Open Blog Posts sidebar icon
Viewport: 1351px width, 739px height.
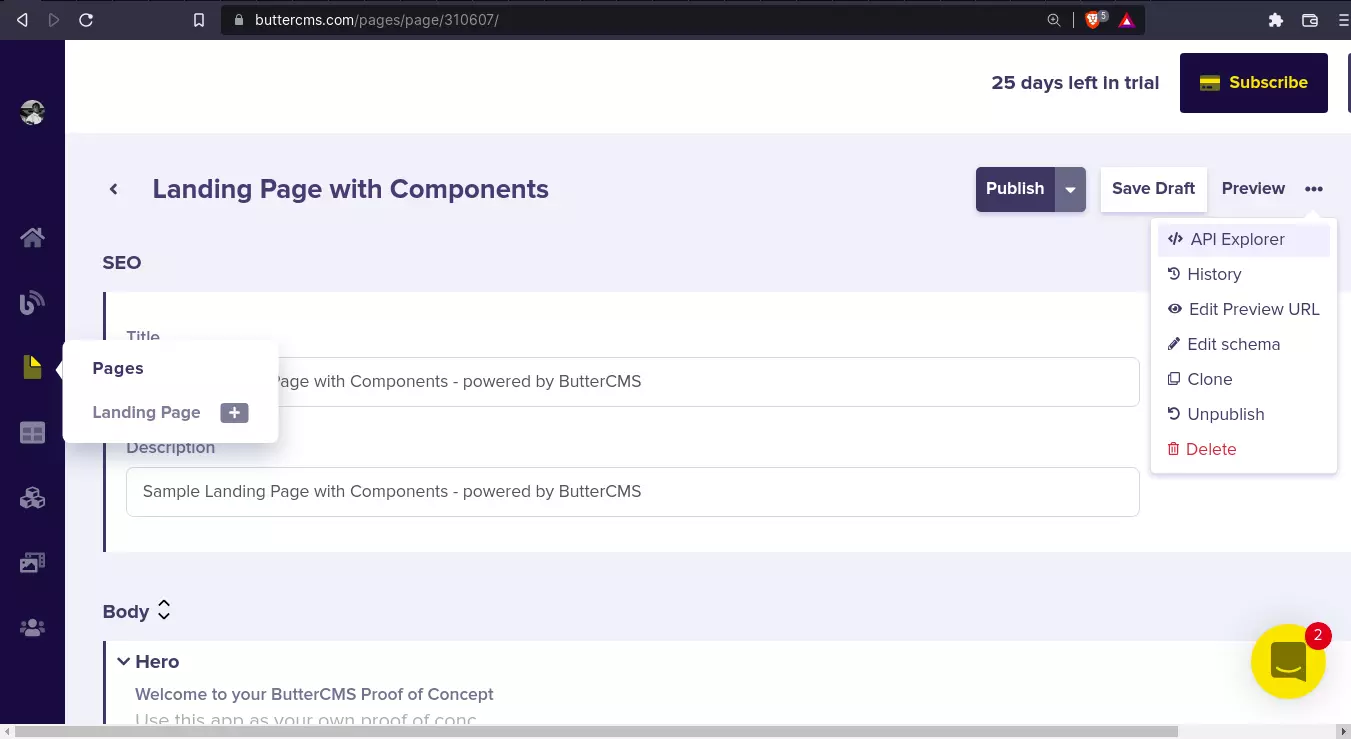tap(32, 302)
